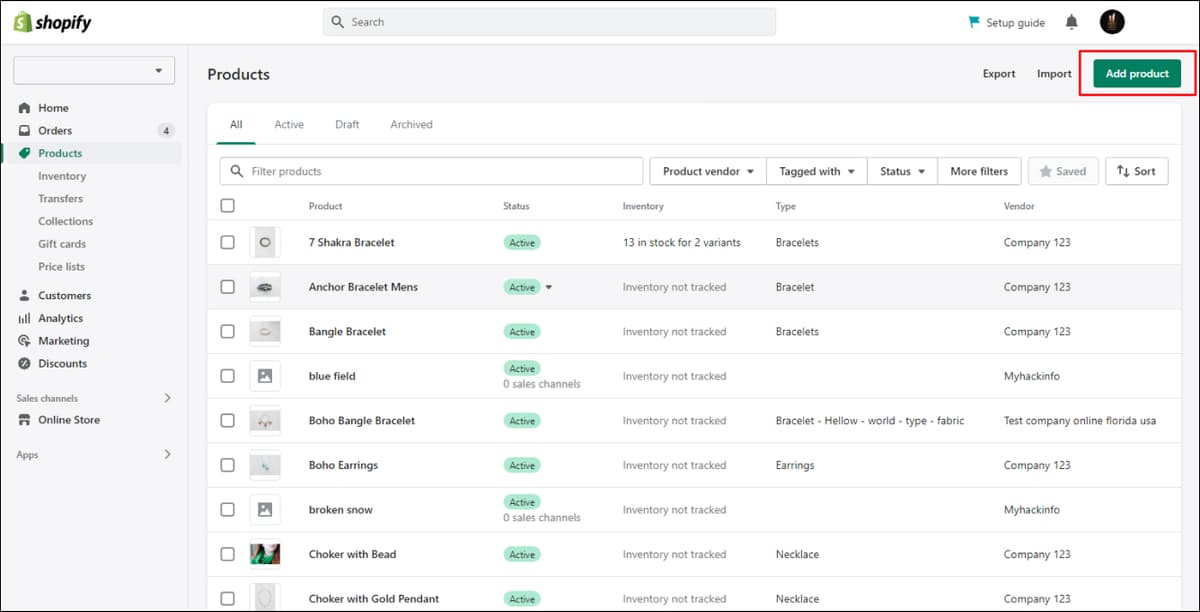The image size is (1200, 612).
Task: Check the Boho Bangle Bracelet row
Action: [x=227, y=420]
